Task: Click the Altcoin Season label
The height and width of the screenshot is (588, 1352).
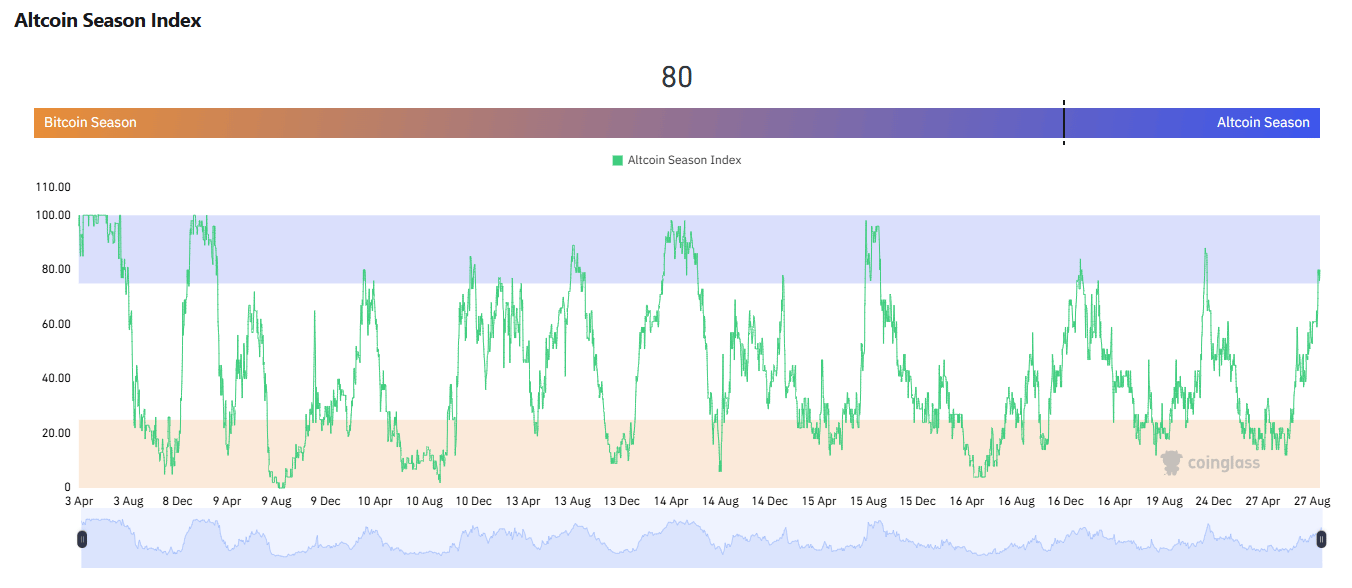Action: tap(1263, 123)
